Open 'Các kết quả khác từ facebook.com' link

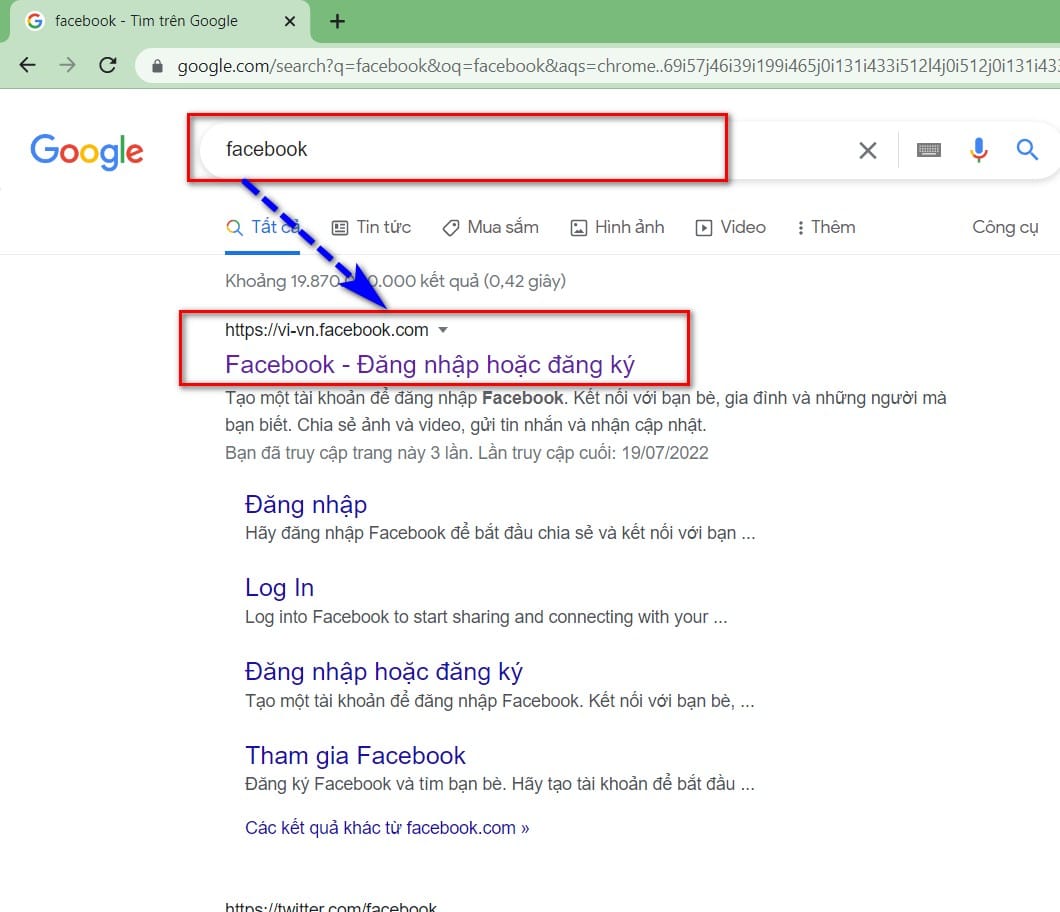click(387, 827)
